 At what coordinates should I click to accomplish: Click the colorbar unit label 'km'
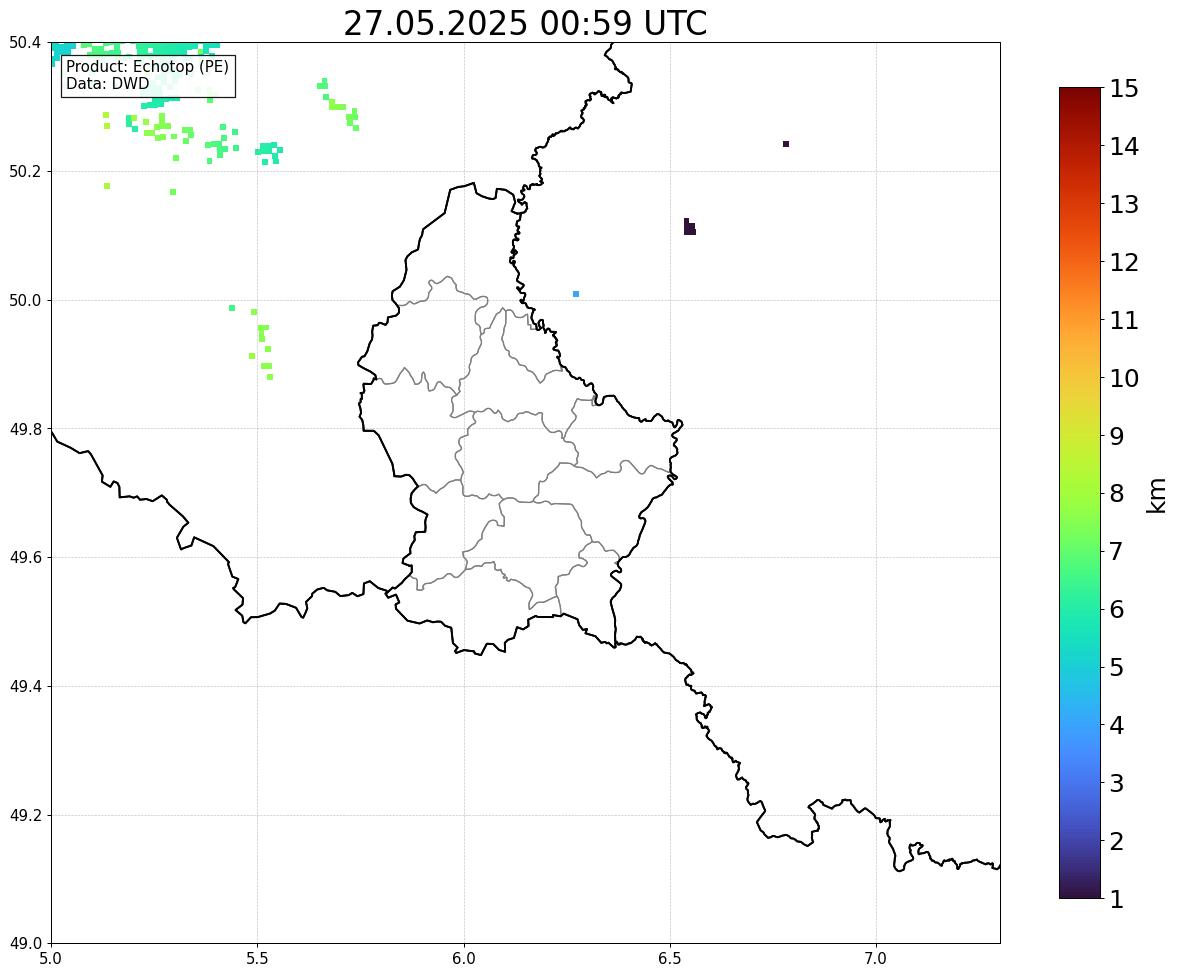1157,496
